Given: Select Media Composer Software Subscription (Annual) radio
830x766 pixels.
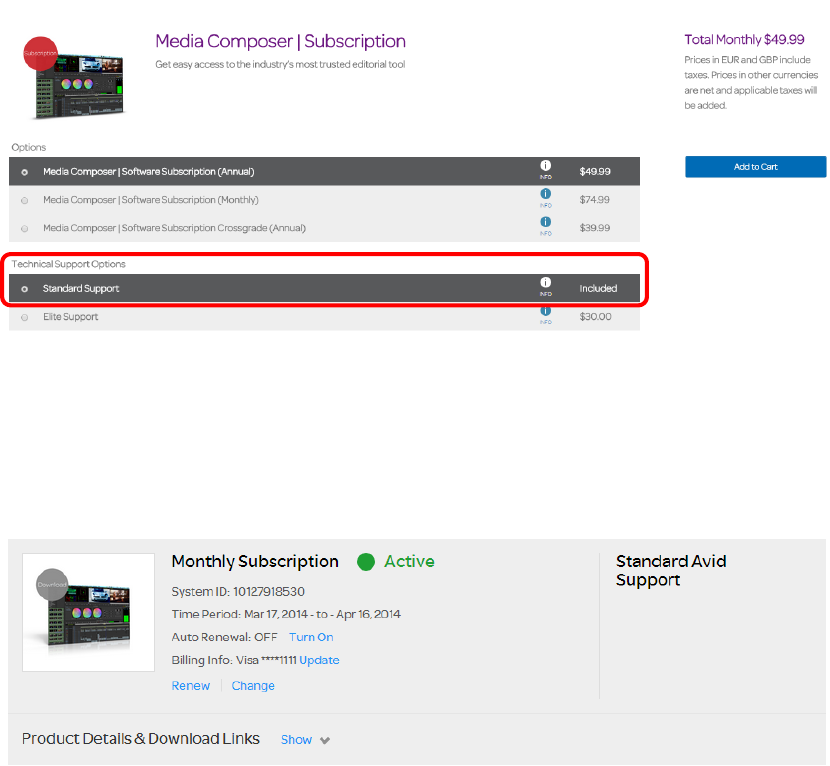Looking at the screenshot, I should (x=24, y=172).
